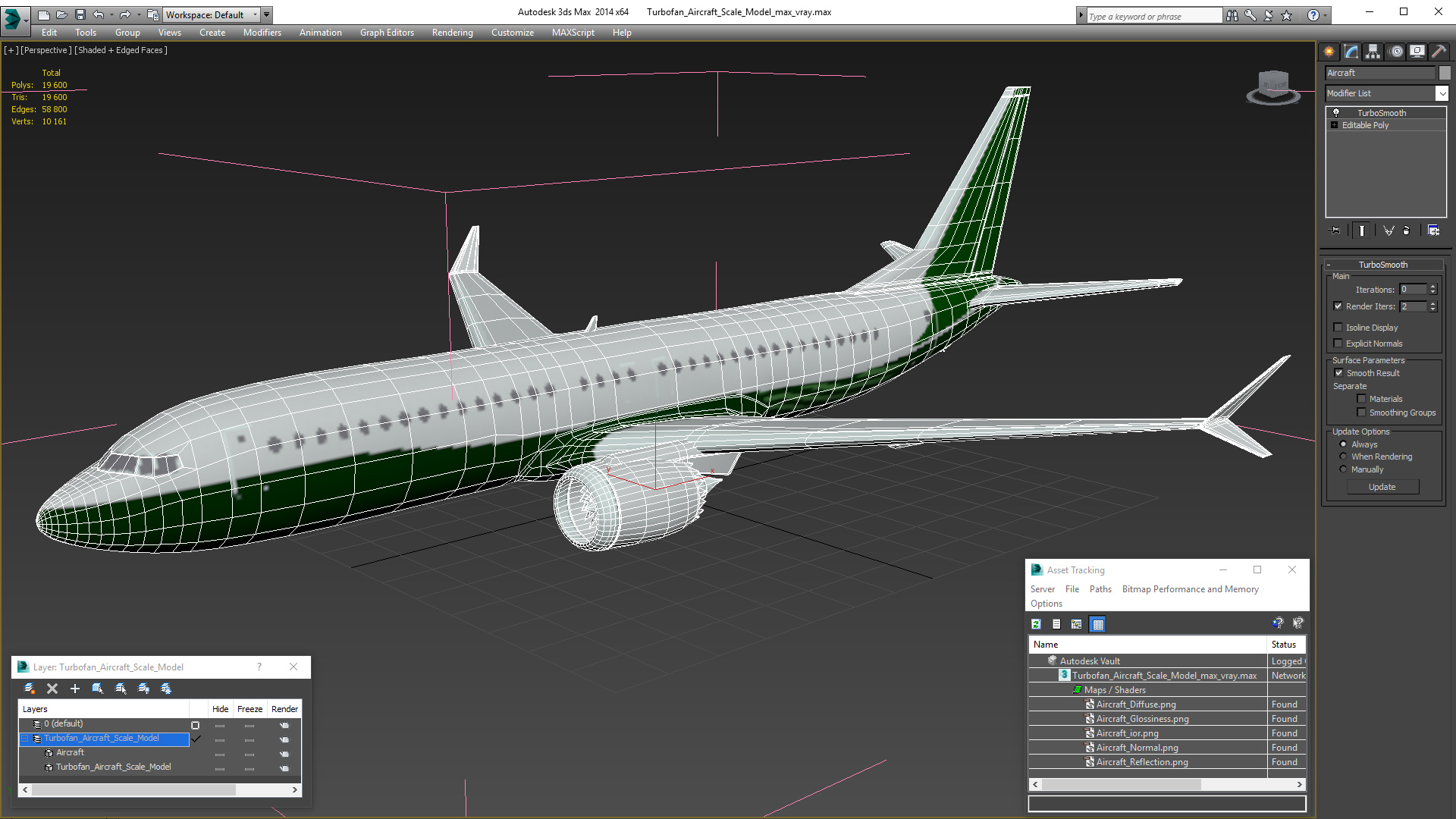Open the Modifiers menu
The height and width of the screenshot is (819, 1456).
pyautogui.click(x=260, y=32)
